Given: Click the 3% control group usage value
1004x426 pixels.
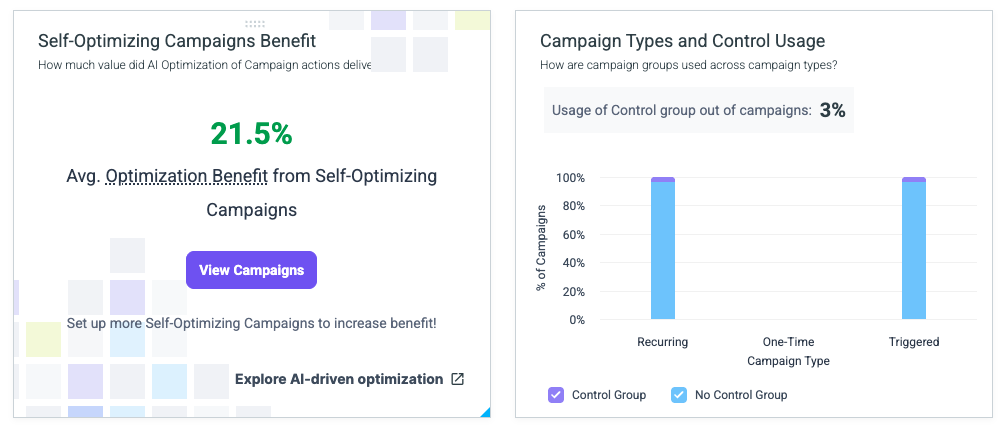Looking at the screenshot, I should tap(832, 110).
